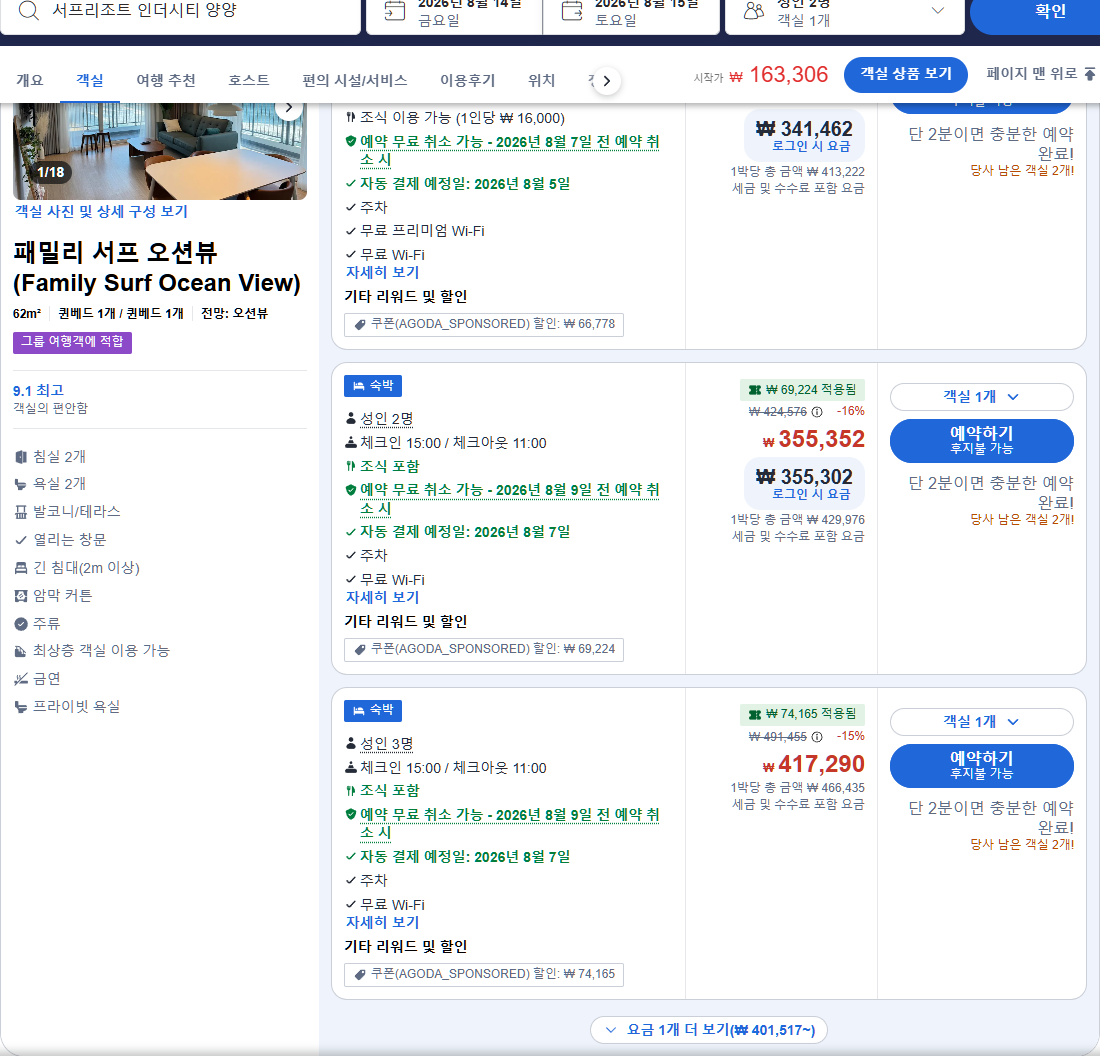
Task: Click info icon beside ₩424,576
Action: click(817, 412)
